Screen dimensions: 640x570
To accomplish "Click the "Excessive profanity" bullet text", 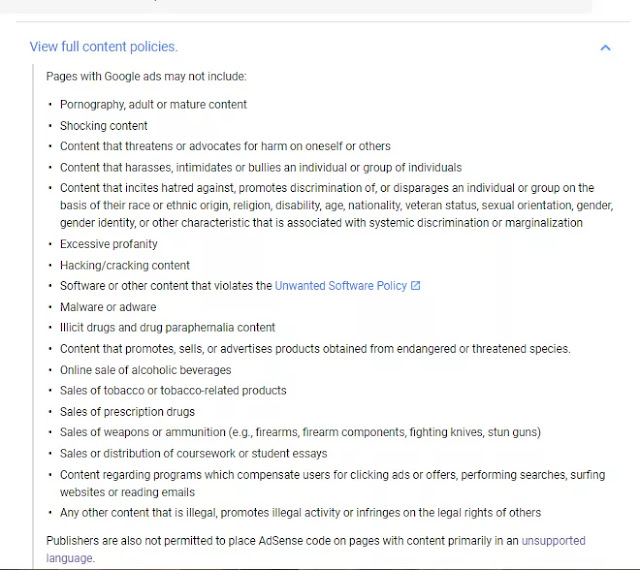I will click(x=109, y=244).
